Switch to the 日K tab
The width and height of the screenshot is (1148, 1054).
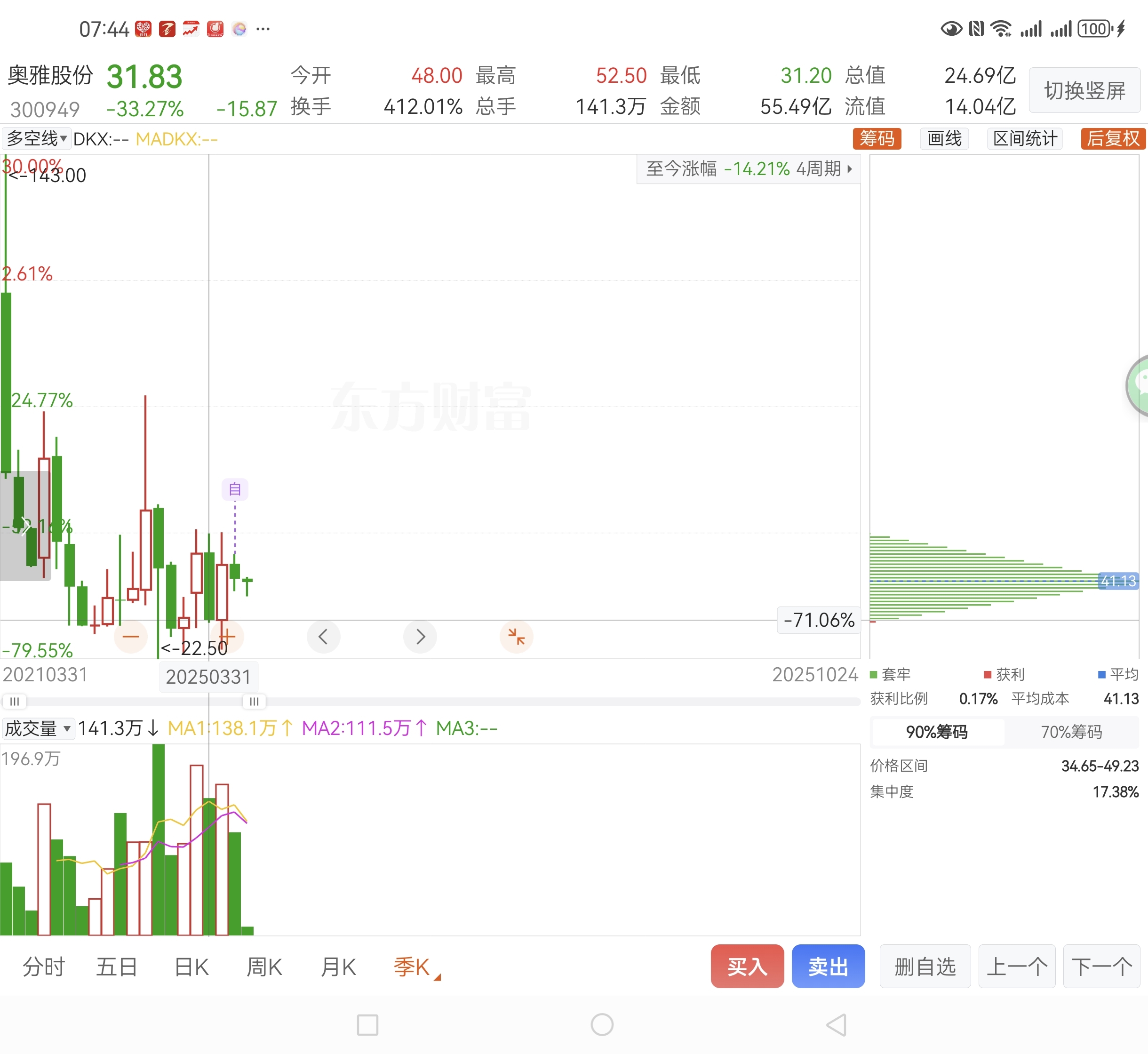(191, 967)
